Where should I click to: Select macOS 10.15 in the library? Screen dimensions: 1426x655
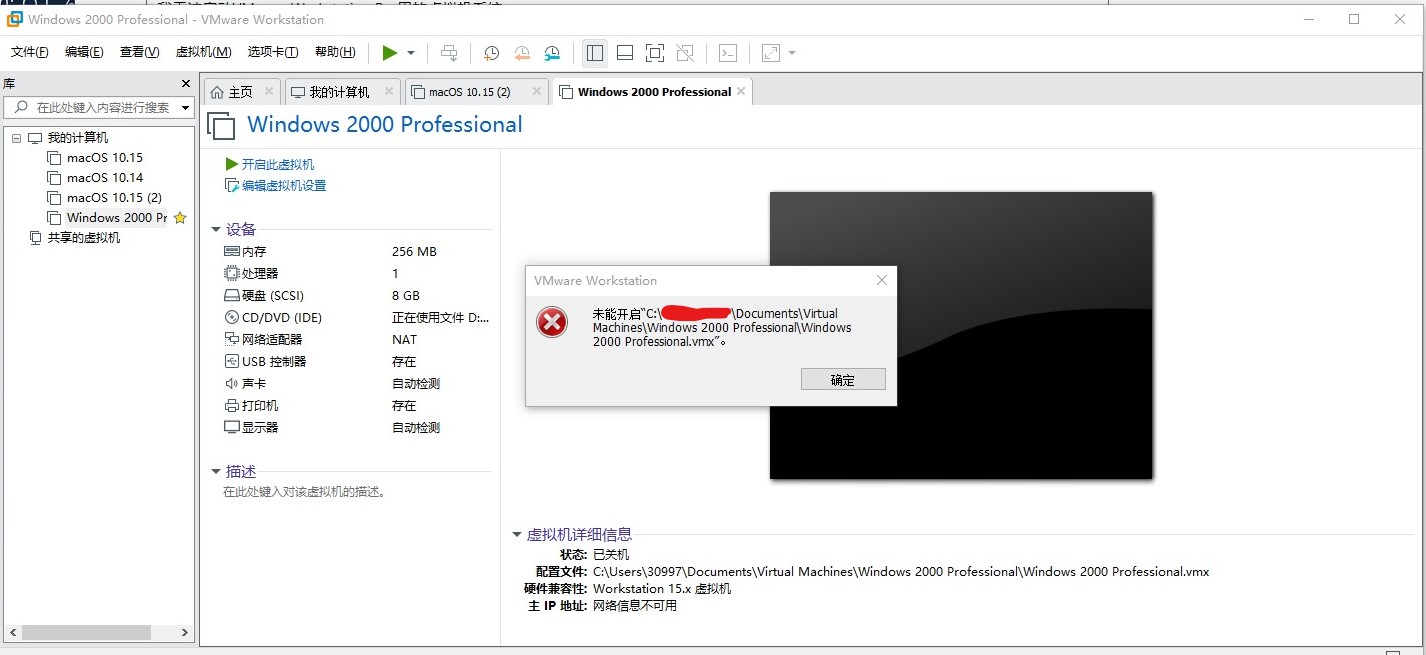105,157
